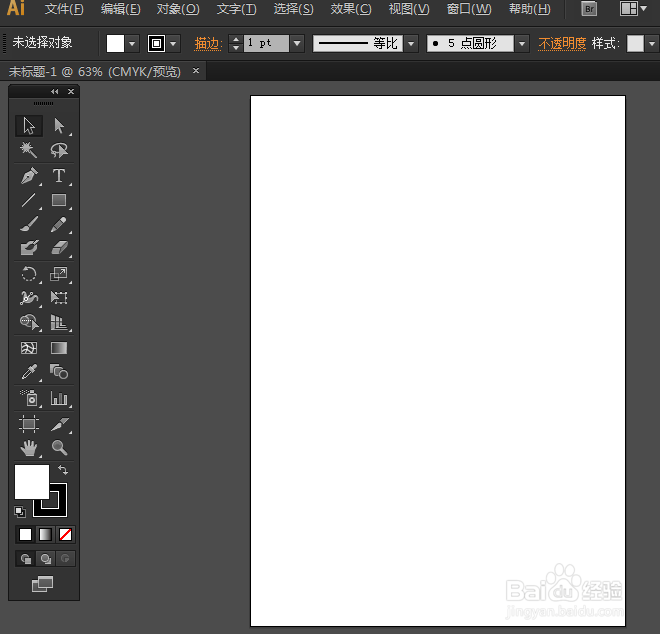The image size is (660, 634).
Task: Open the fill color dropdown arrow
Action: tap(132, 43)
